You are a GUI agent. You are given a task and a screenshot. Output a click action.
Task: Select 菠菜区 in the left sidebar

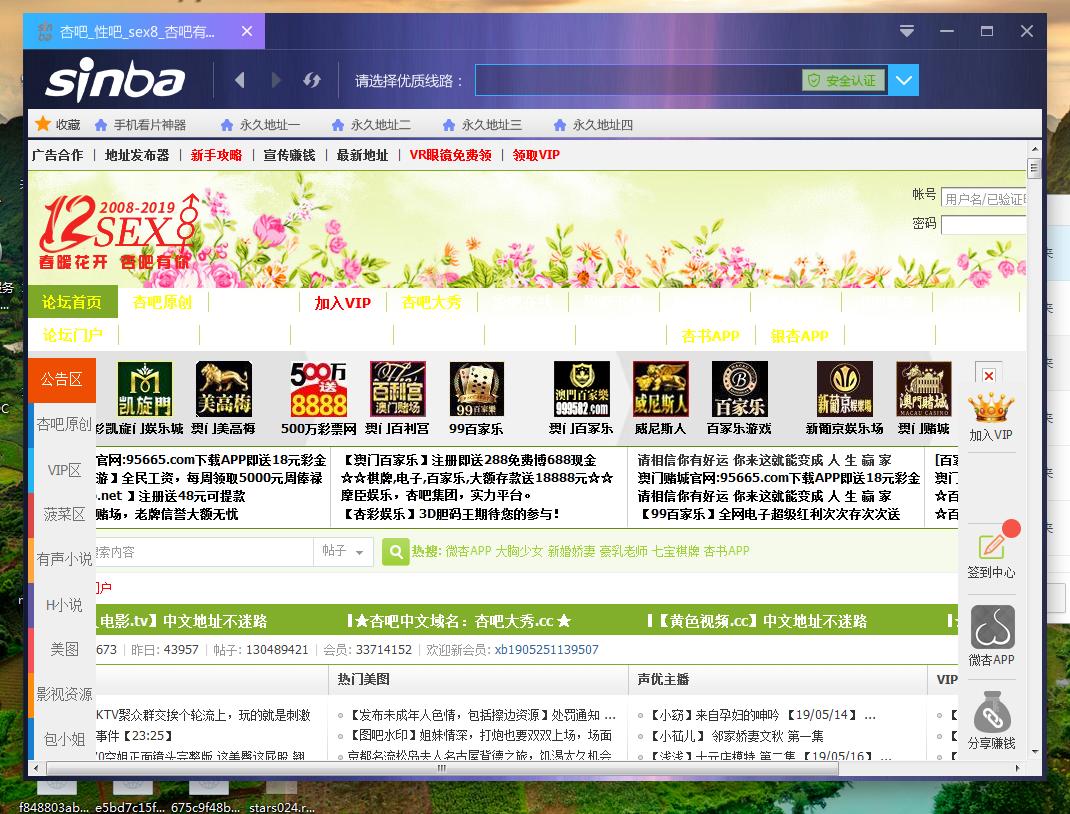[x=63, y=514]
